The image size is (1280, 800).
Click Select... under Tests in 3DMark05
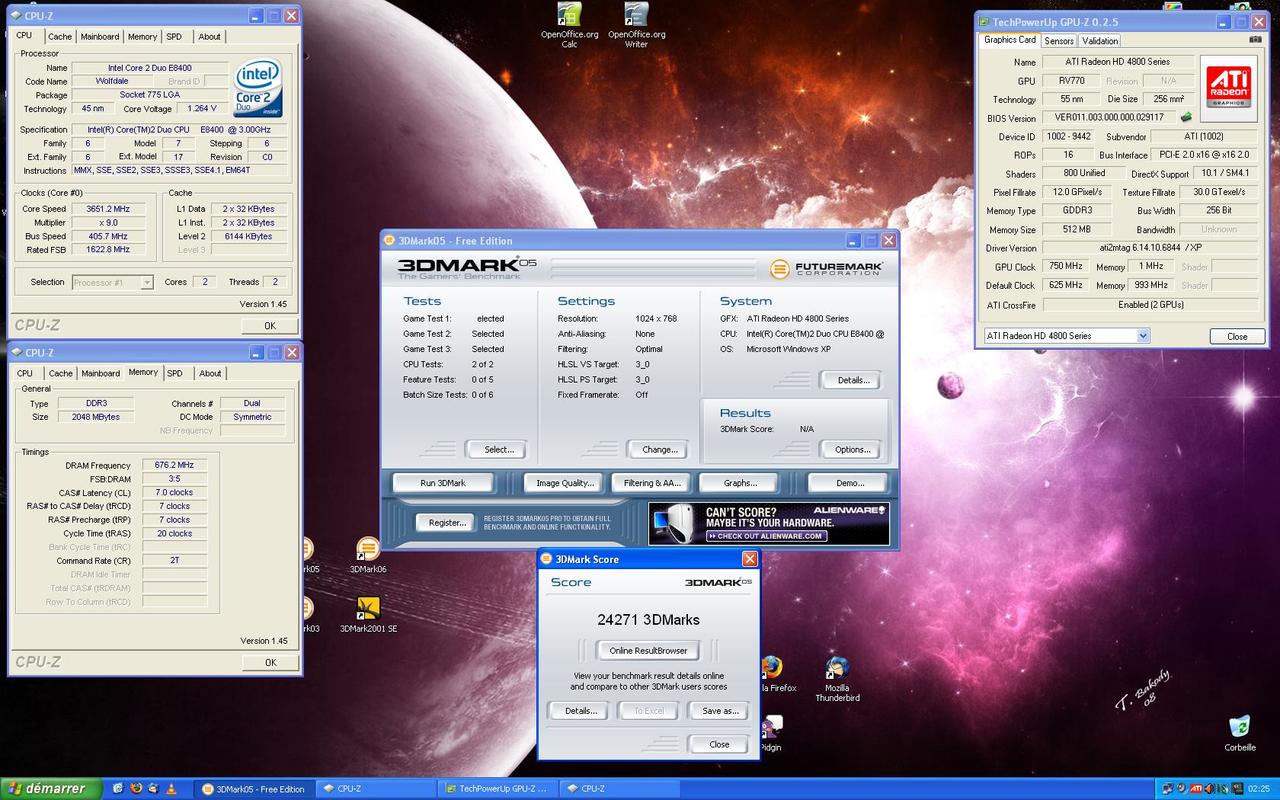pos(499,450)
